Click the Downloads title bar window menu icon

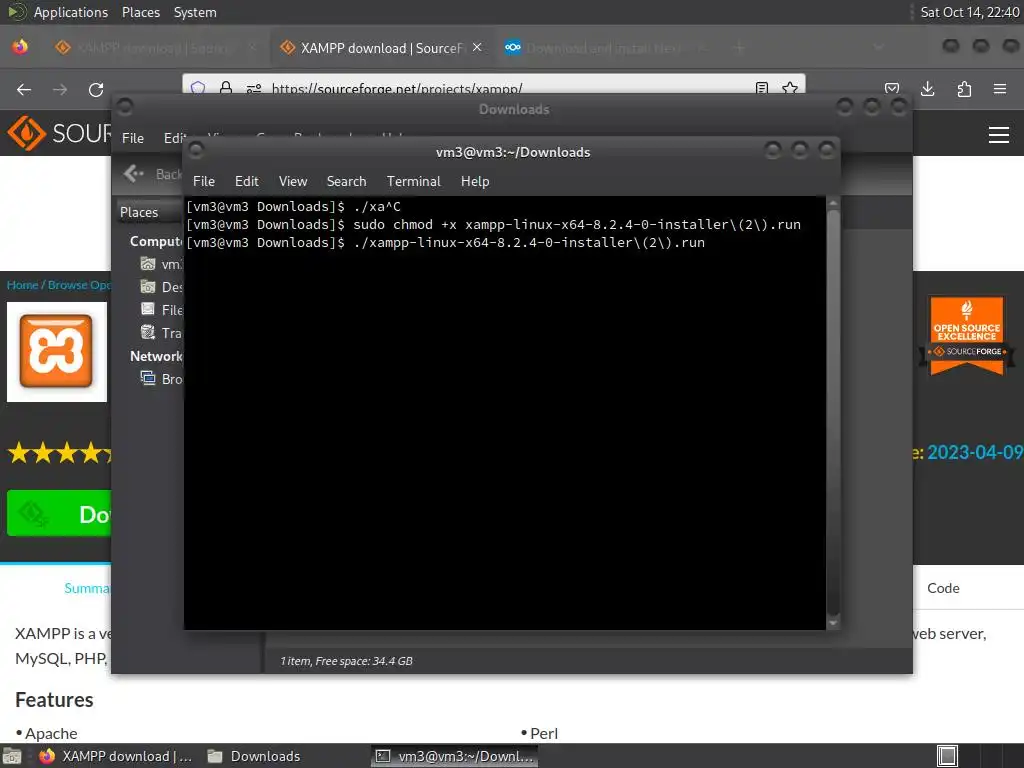pos(125,106)
